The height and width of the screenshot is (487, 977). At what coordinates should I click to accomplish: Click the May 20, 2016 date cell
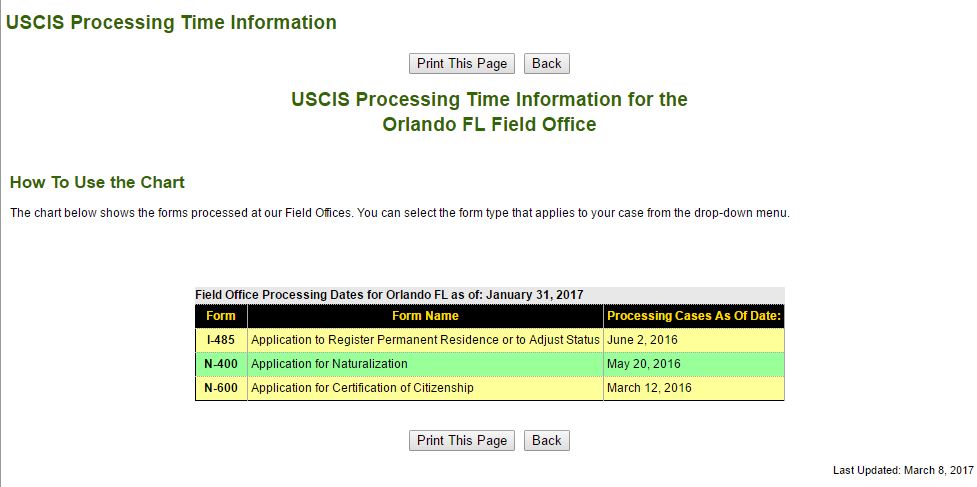pos(644,364)
